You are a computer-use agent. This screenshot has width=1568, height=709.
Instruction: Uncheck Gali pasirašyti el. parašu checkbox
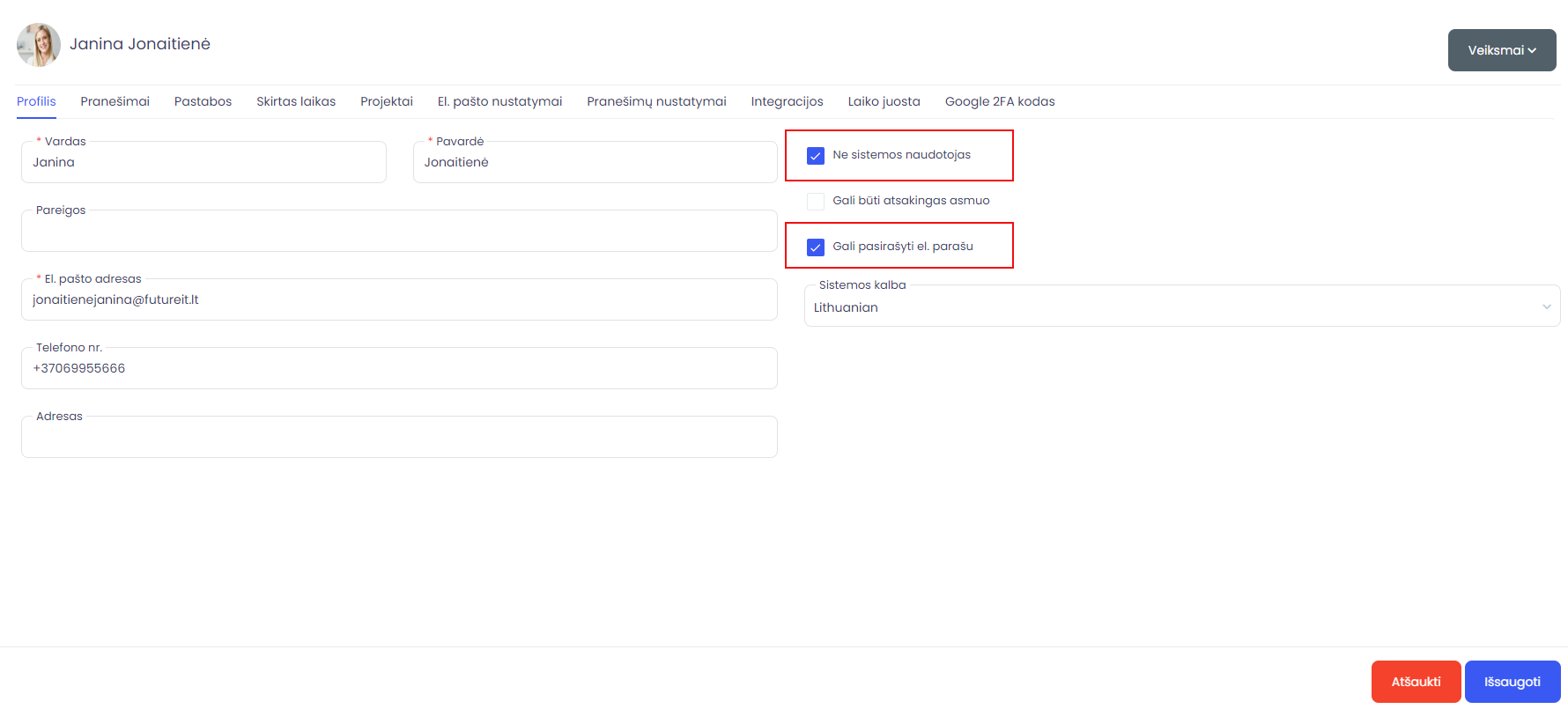pos(816,247)
